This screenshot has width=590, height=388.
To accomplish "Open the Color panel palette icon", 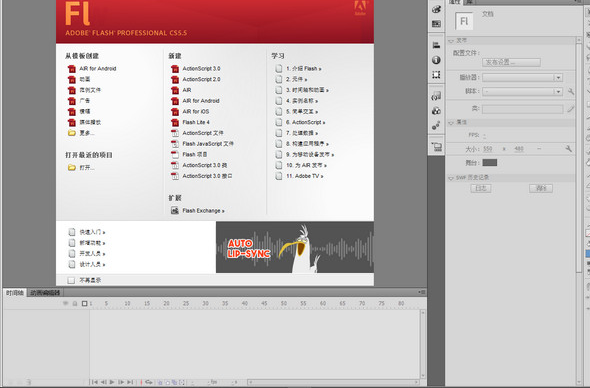I will tap(436, 9).
